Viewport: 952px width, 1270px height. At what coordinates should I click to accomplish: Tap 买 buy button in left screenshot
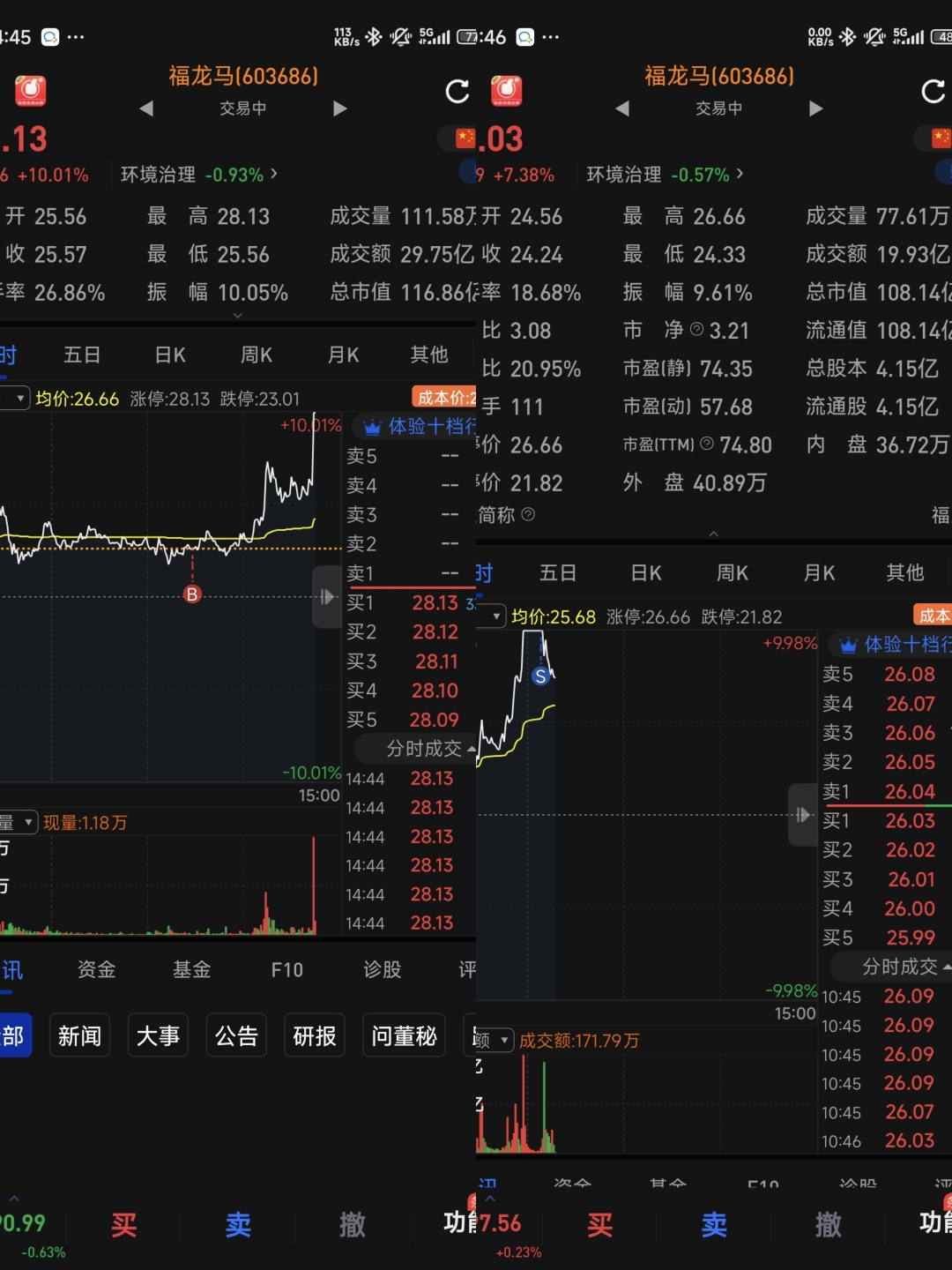pyautogui.click(x=124, y=1224)
